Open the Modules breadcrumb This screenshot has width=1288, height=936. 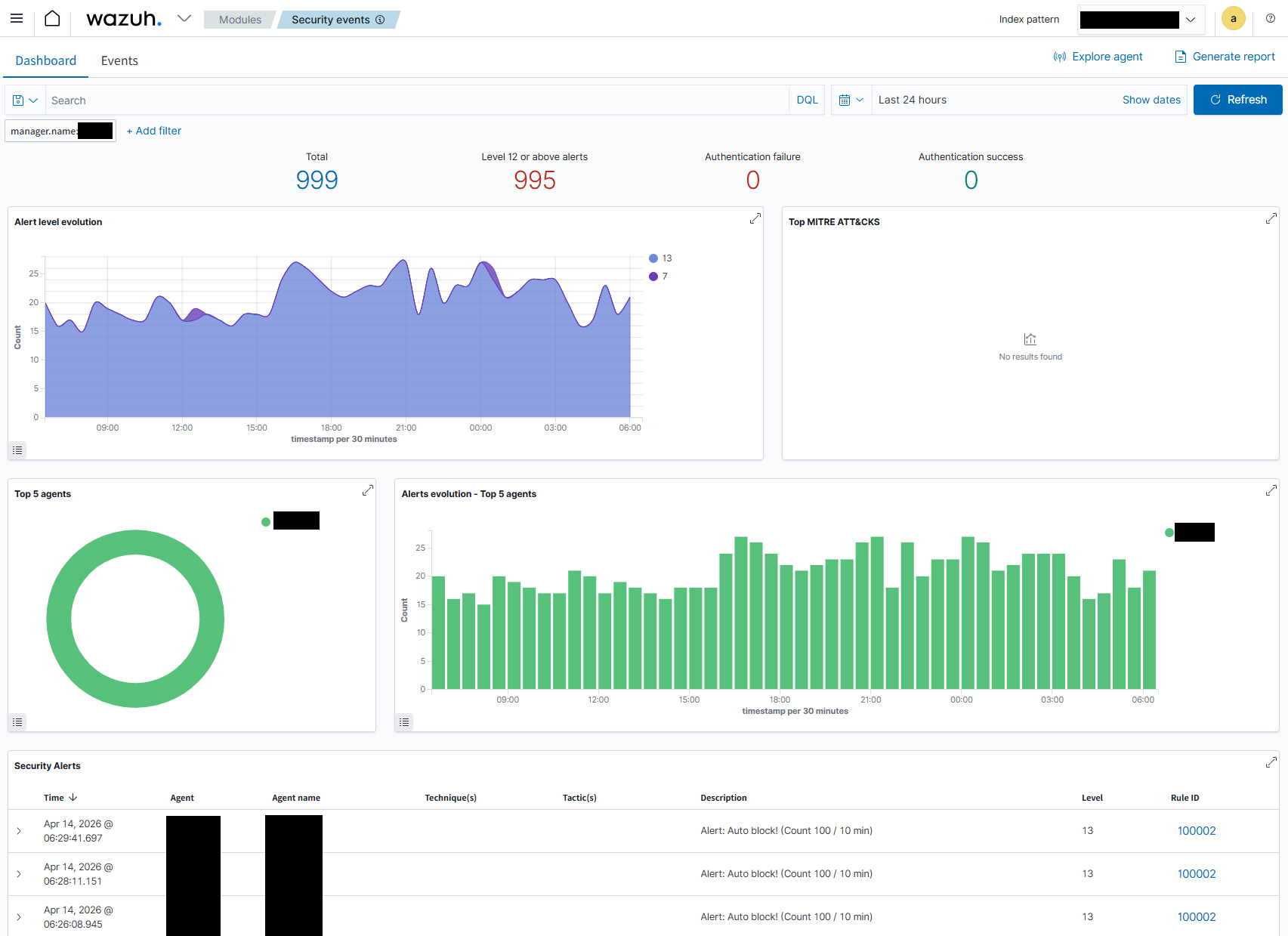coord(239,20)
